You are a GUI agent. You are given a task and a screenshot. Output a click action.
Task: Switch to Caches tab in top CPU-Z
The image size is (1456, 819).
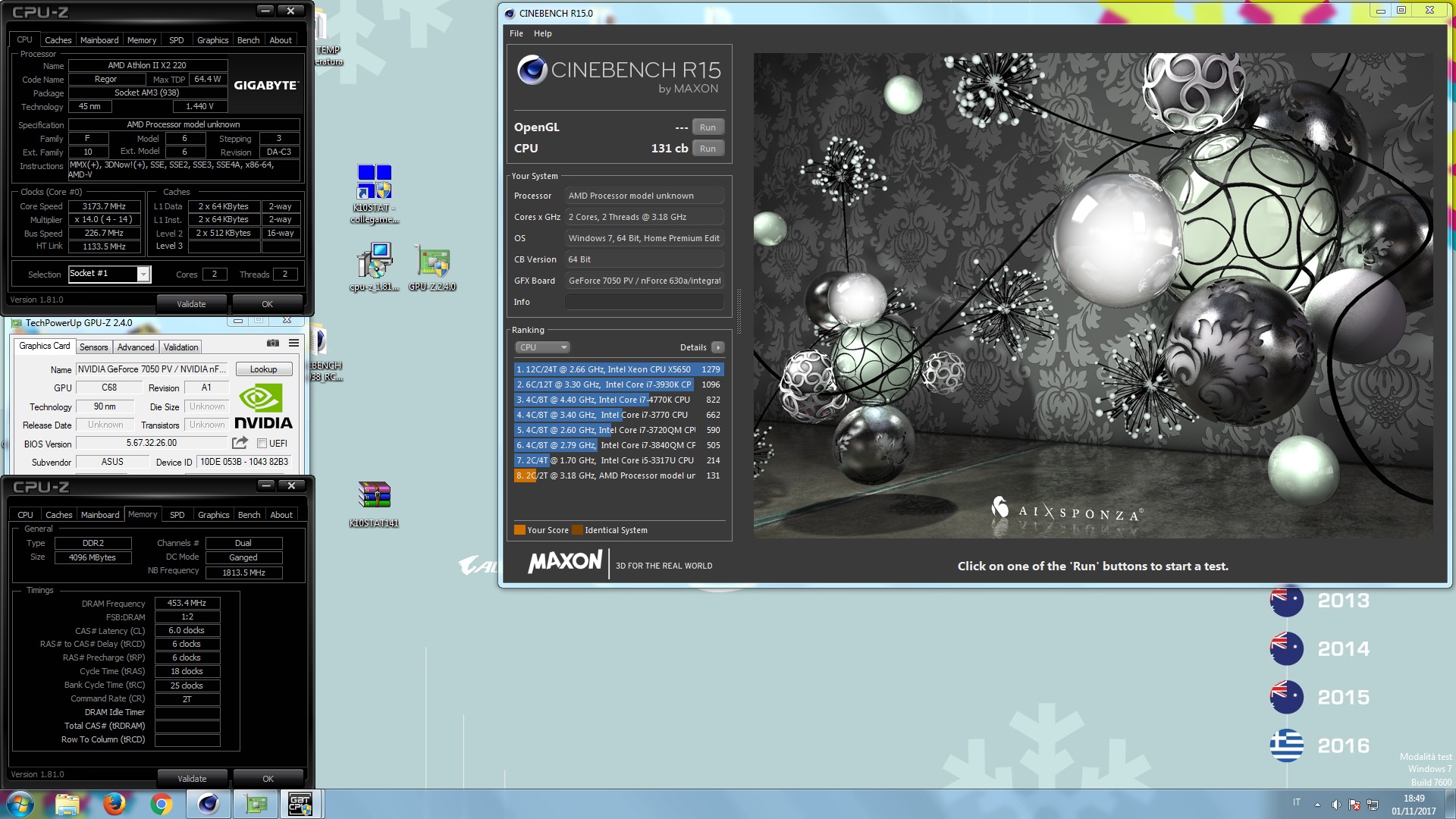58,40
